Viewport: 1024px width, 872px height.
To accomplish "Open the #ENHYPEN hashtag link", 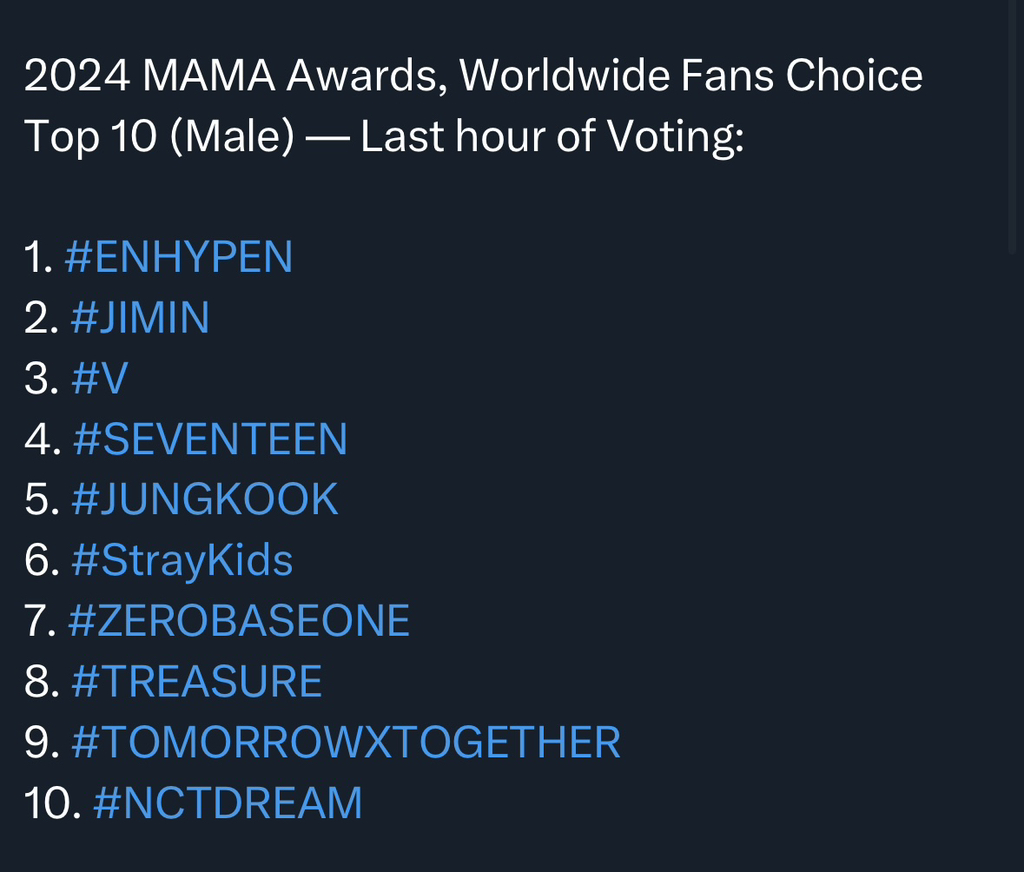I will [178, 258].
